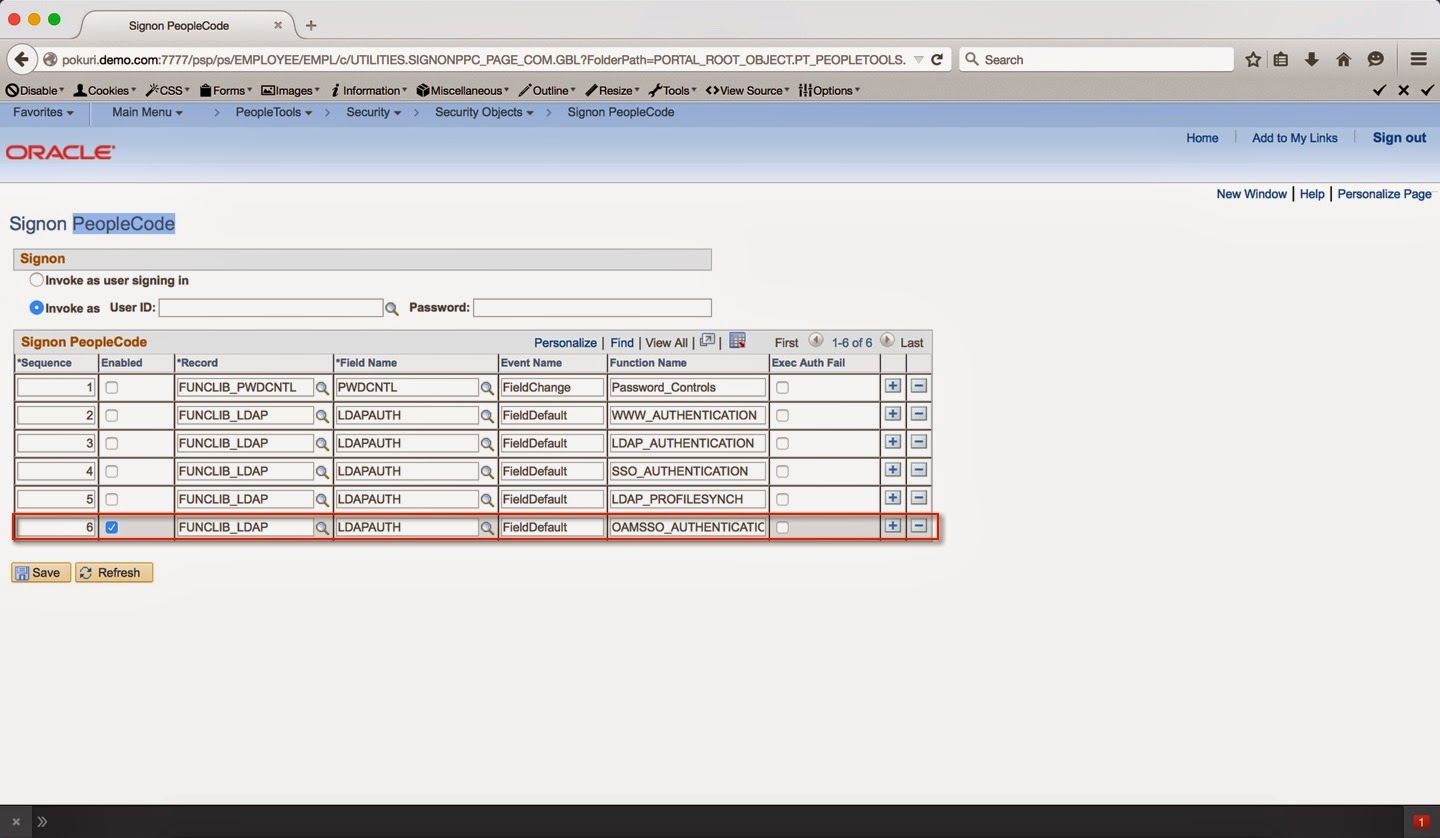Delete row 3 using the minus icon
This screenshot has height=838, width=1440.
coord(918,442)
